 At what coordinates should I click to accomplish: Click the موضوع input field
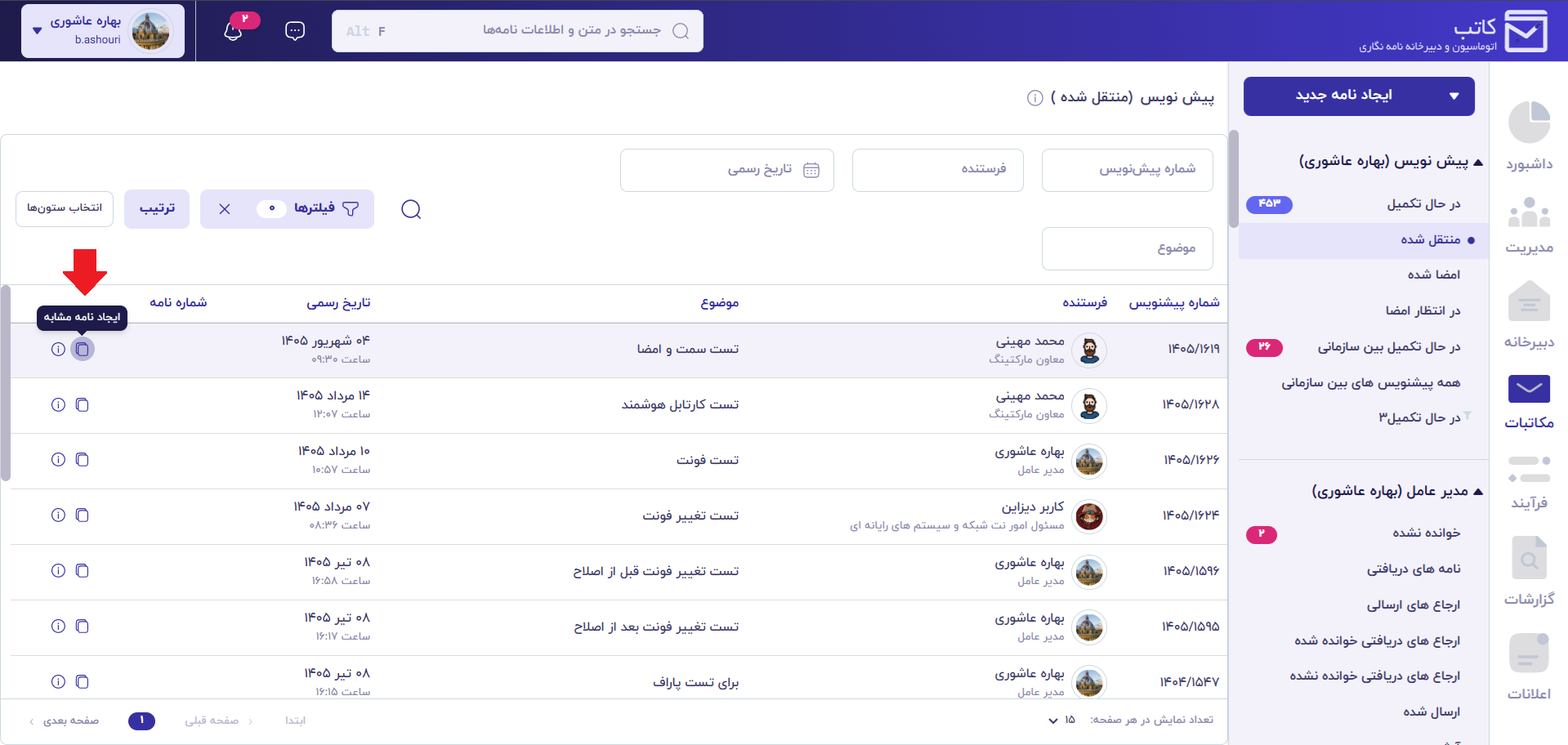1128,248
